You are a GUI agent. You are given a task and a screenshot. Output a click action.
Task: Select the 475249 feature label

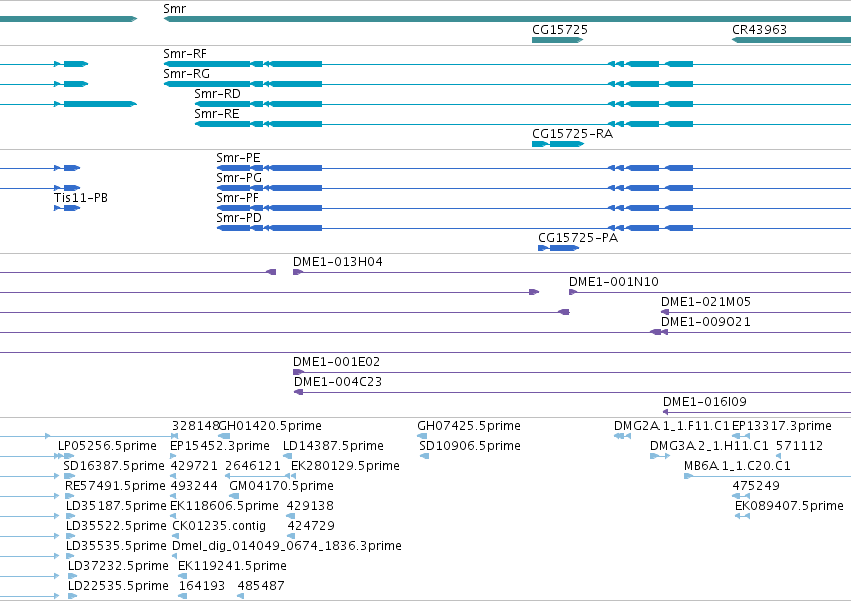click(x=756, y=486)
